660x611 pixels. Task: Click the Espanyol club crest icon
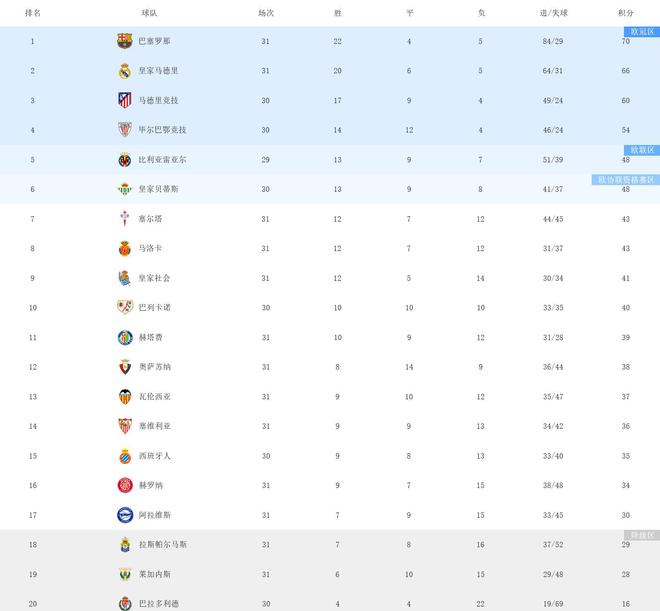pyautogui.click(x=124, y=456)
